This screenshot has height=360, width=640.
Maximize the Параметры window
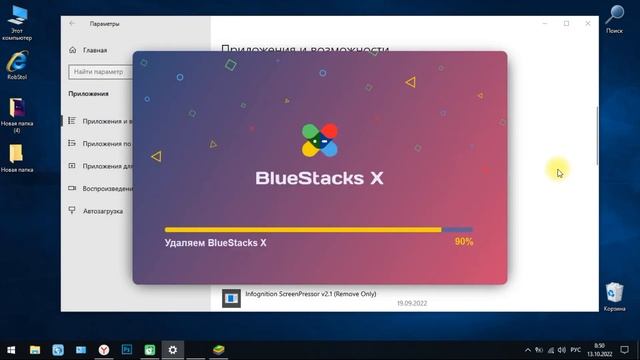(x=567, y=24)
